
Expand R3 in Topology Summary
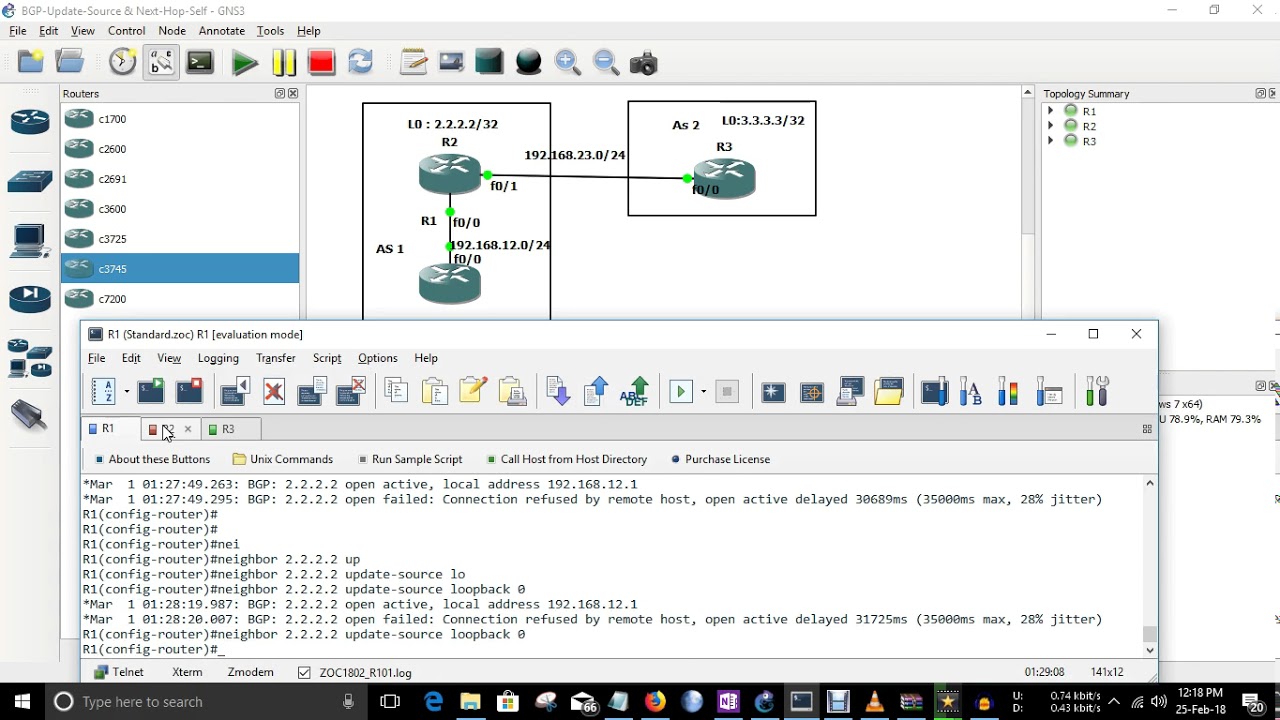point(1050,141)
